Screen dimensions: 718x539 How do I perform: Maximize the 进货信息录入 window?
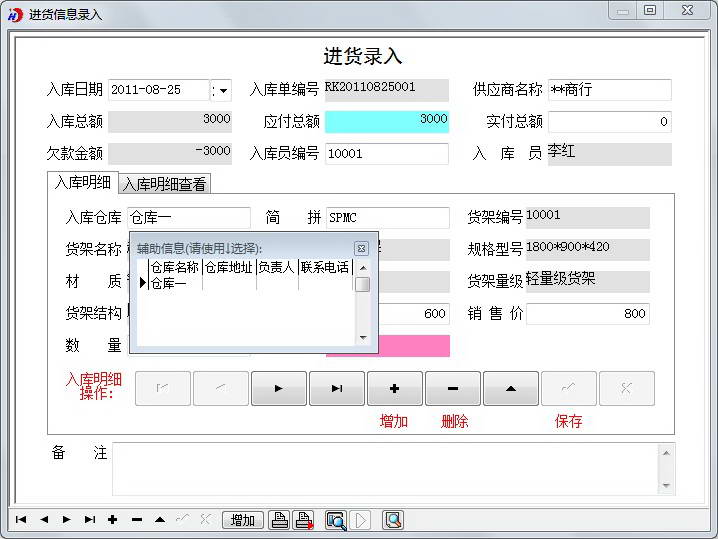(650, 10)
